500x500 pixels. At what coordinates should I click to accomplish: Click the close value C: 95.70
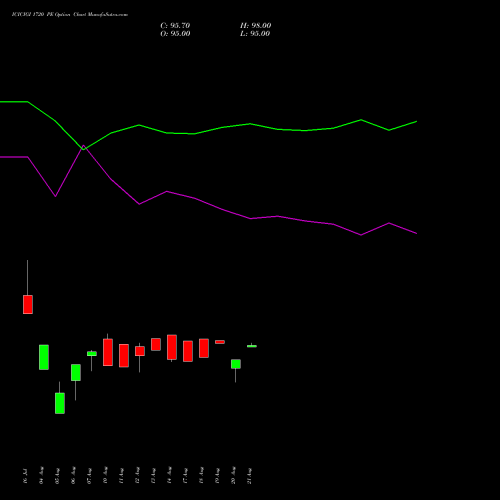coord(175,26)
